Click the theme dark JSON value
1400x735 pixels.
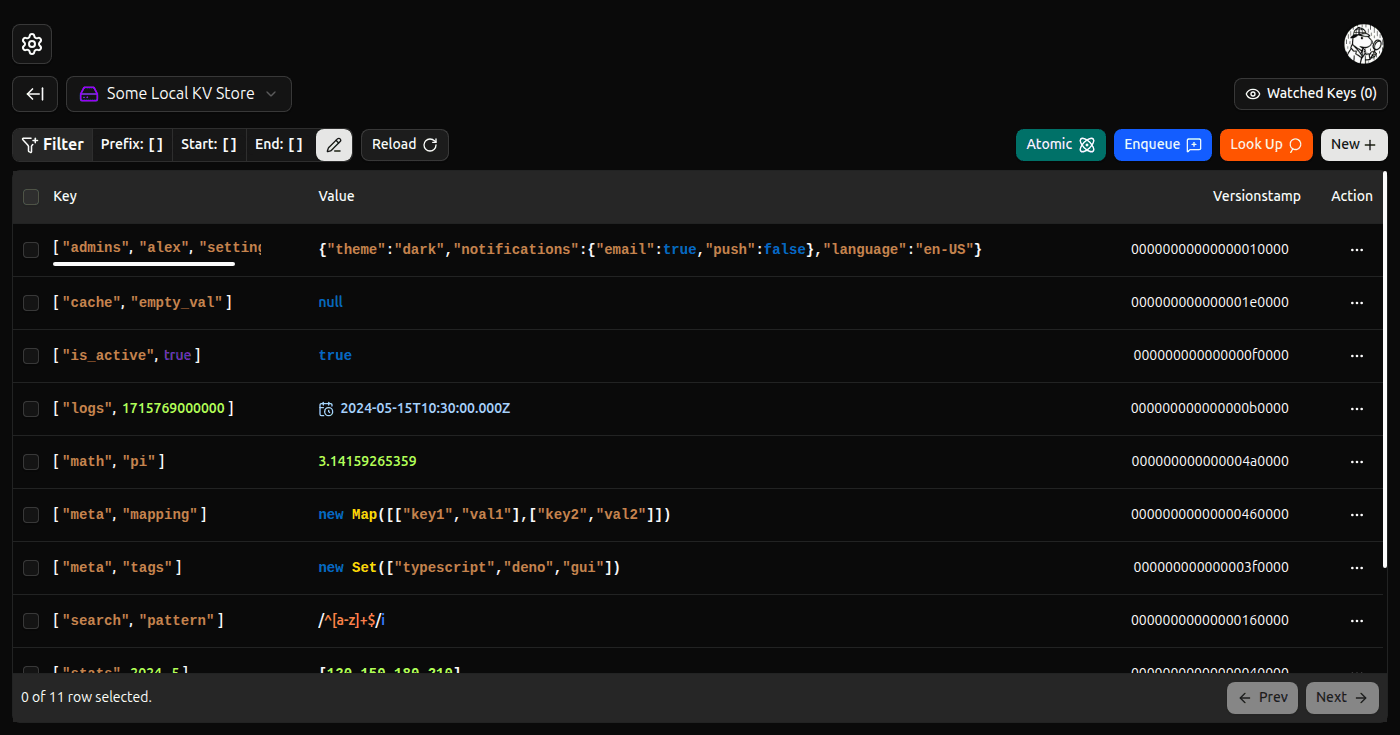point(650,249)
